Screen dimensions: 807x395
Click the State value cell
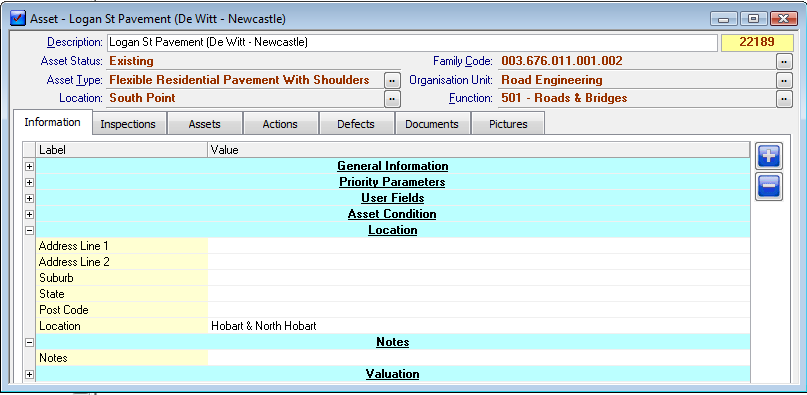tap(479, 294)
